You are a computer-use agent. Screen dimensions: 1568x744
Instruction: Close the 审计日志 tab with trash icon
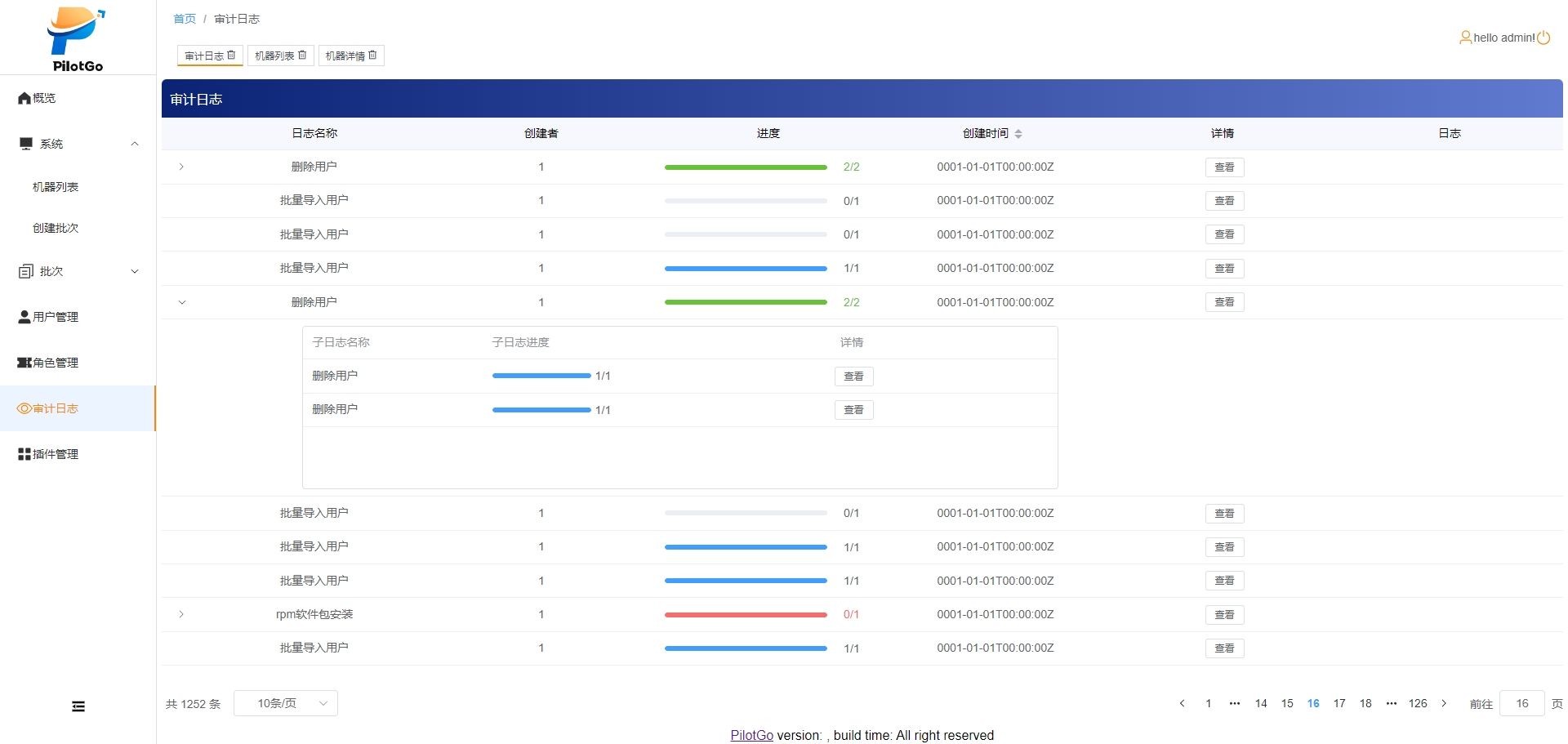pos(231,55)
